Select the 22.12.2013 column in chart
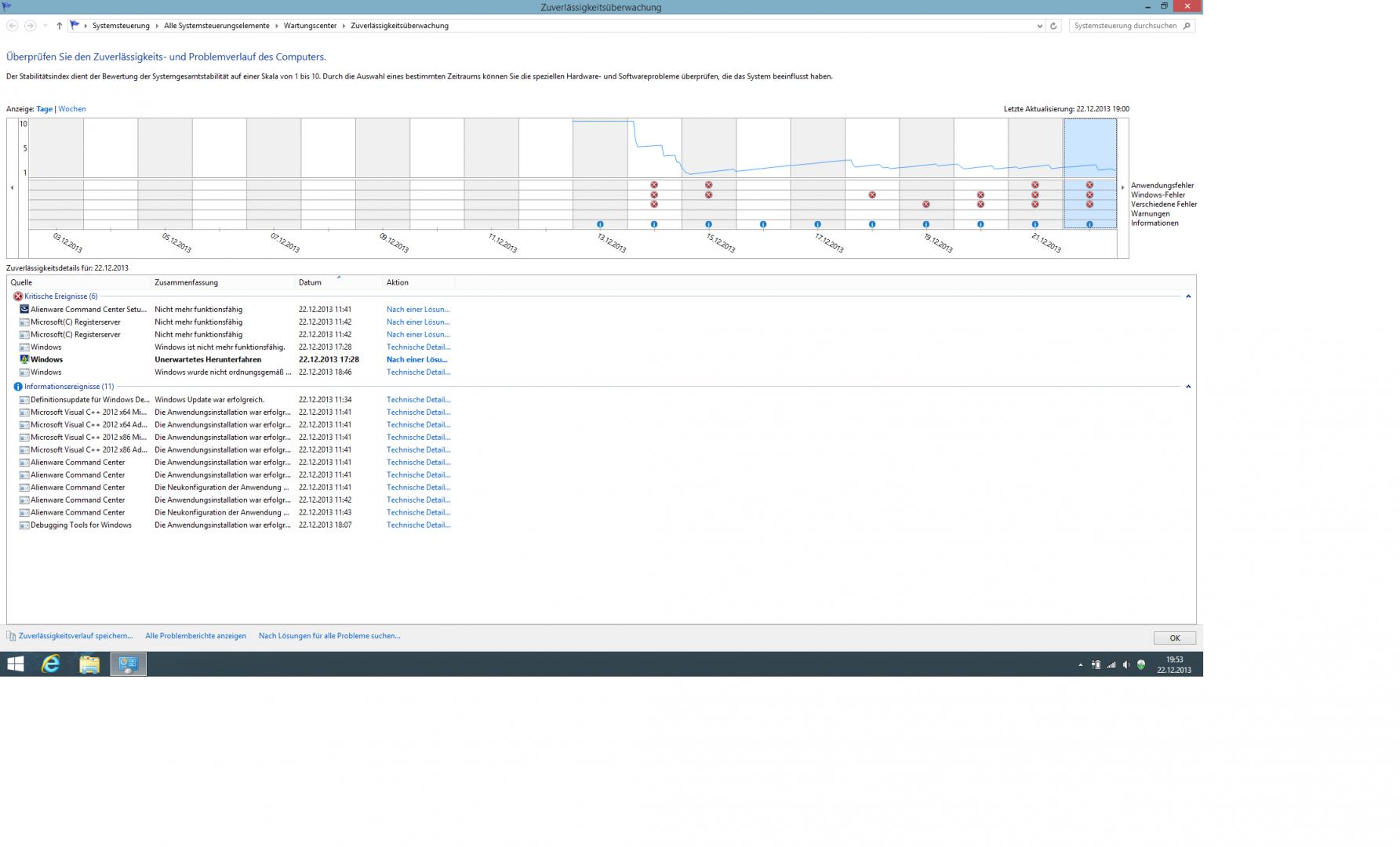This screenshot has width=1400, height=847. pyautogui.click(x=1089, y=173)
